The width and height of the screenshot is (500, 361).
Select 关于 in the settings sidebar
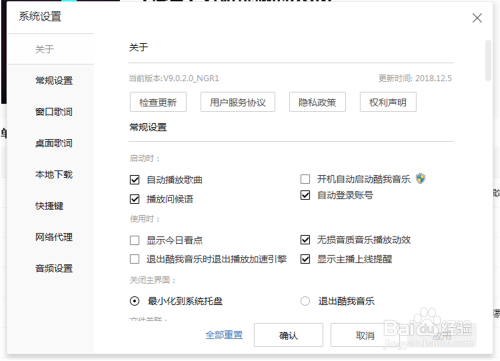(x=44, y=49)
